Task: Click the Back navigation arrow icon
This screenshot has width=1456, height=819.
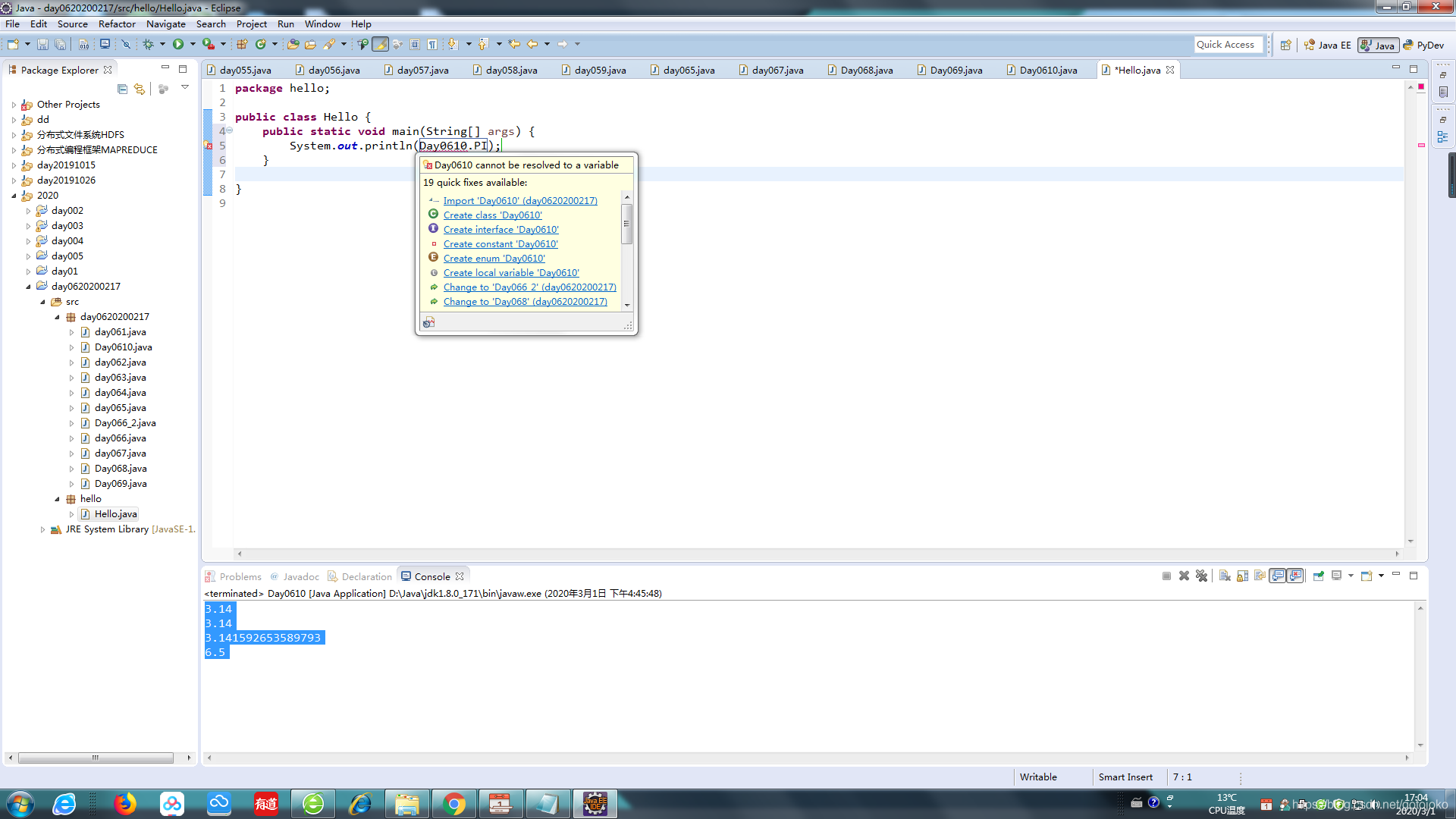Action: [532, 45]
